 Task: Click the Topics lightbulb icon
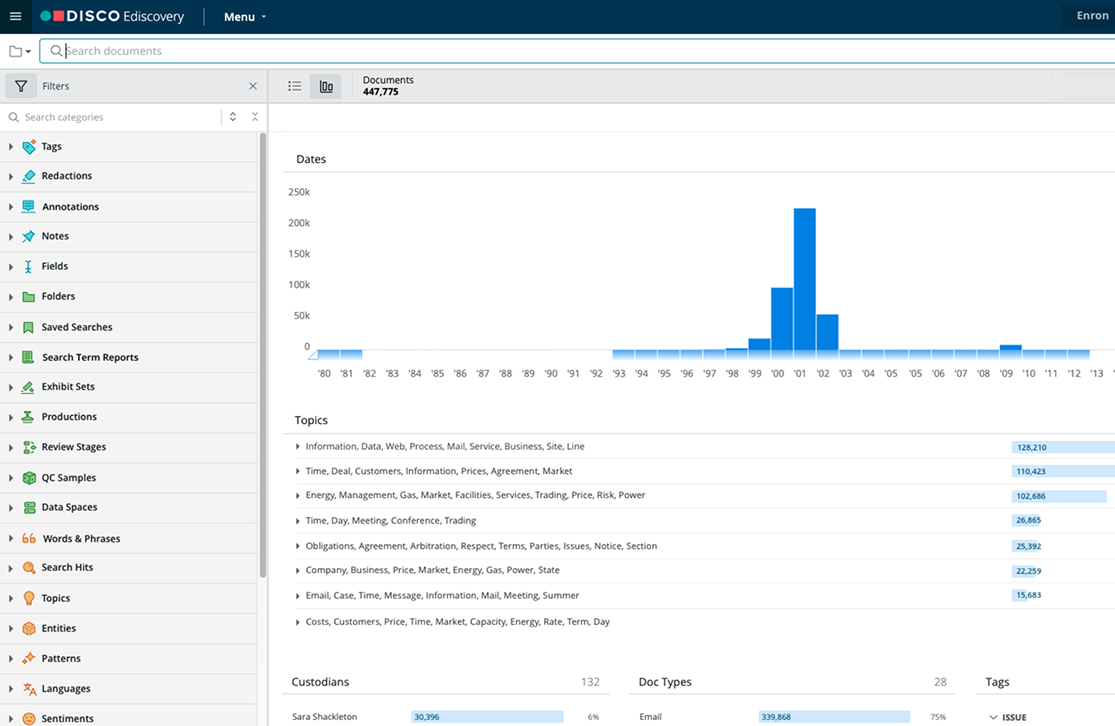[28, 598]
